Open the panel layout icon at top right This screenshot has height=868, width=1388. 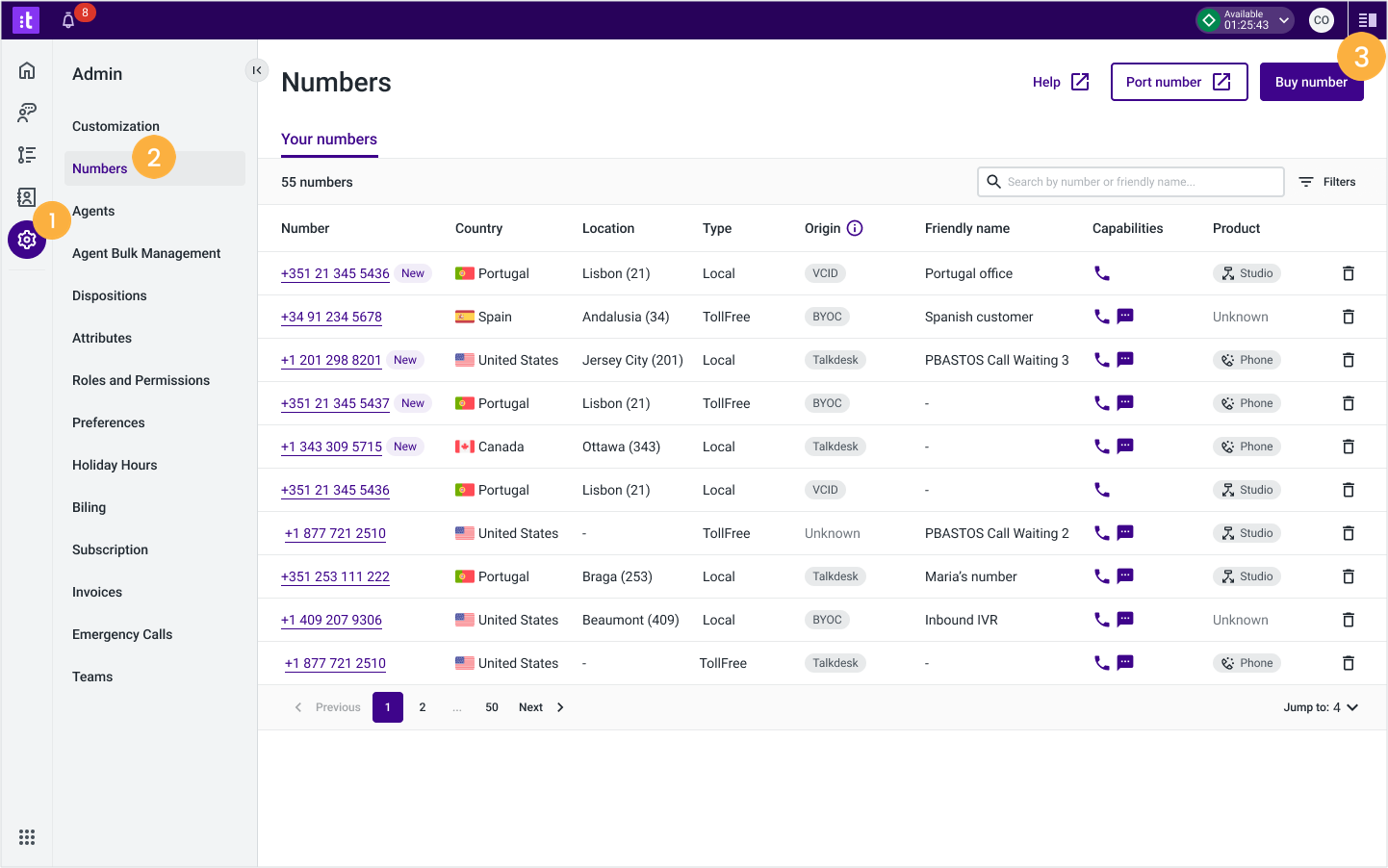(x=1368, y=19)
